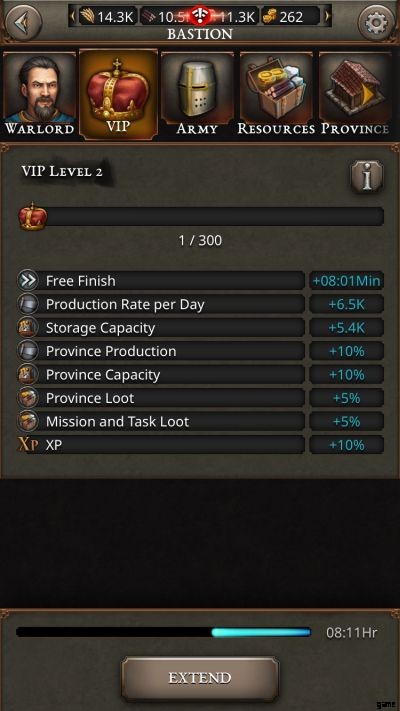This screenshot has width=400, height=711.
Task: Tap the connection warning icon
Action: [200, 17]
